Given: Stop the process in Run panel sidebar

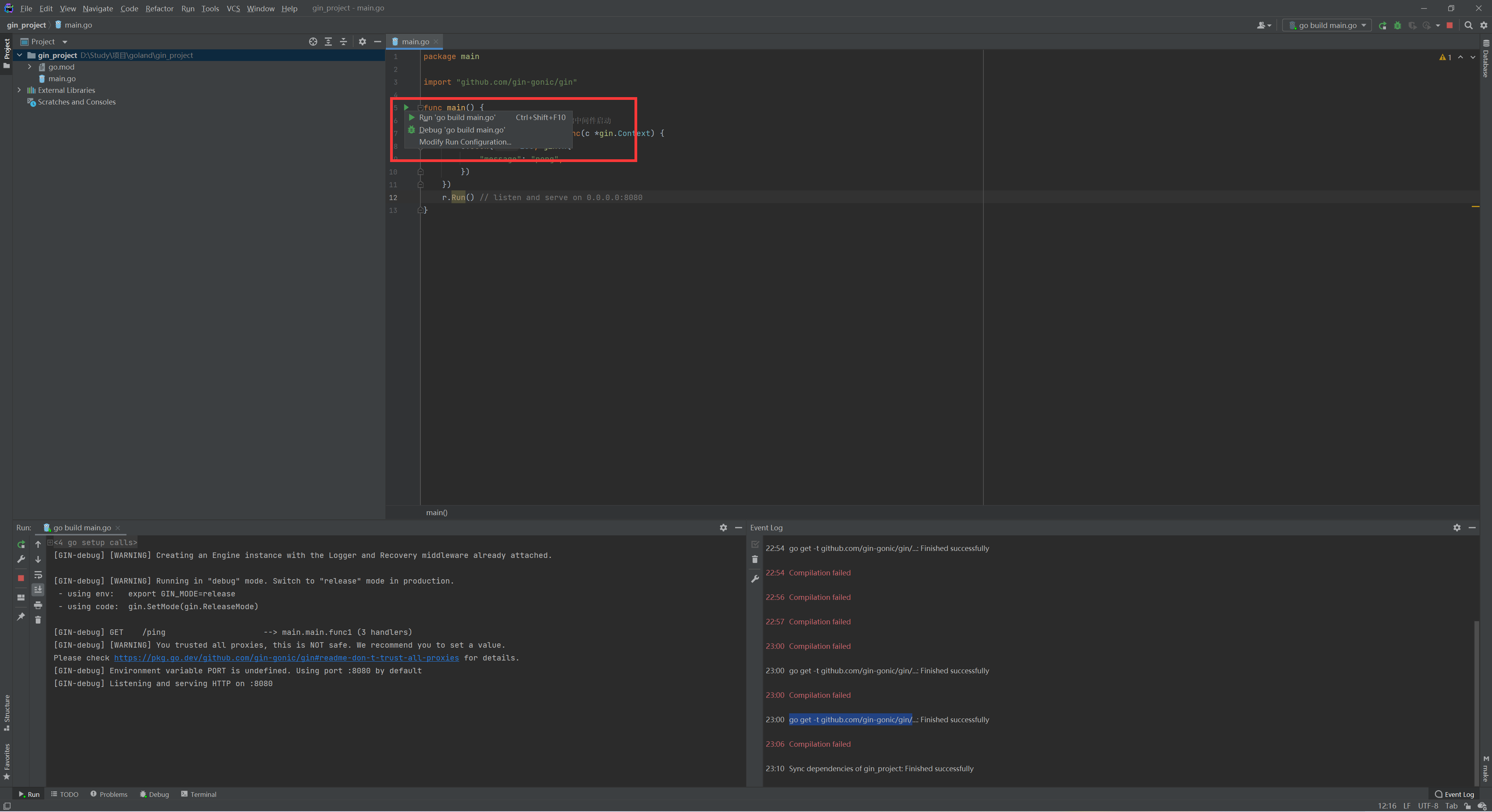Looking at the screenshot, I should pyautogui.click(x=21, y=578).
